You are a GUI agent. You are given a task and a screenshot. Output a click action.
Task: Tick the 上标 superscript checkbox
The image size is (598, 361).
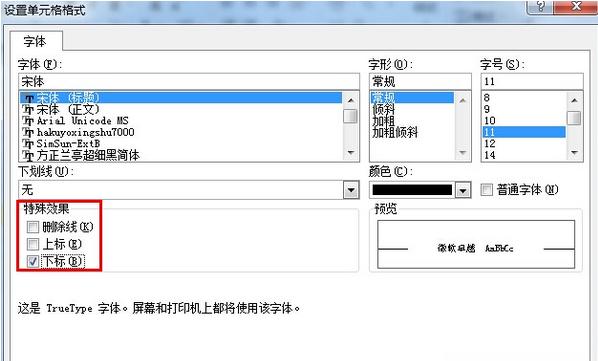pos(33,244)
